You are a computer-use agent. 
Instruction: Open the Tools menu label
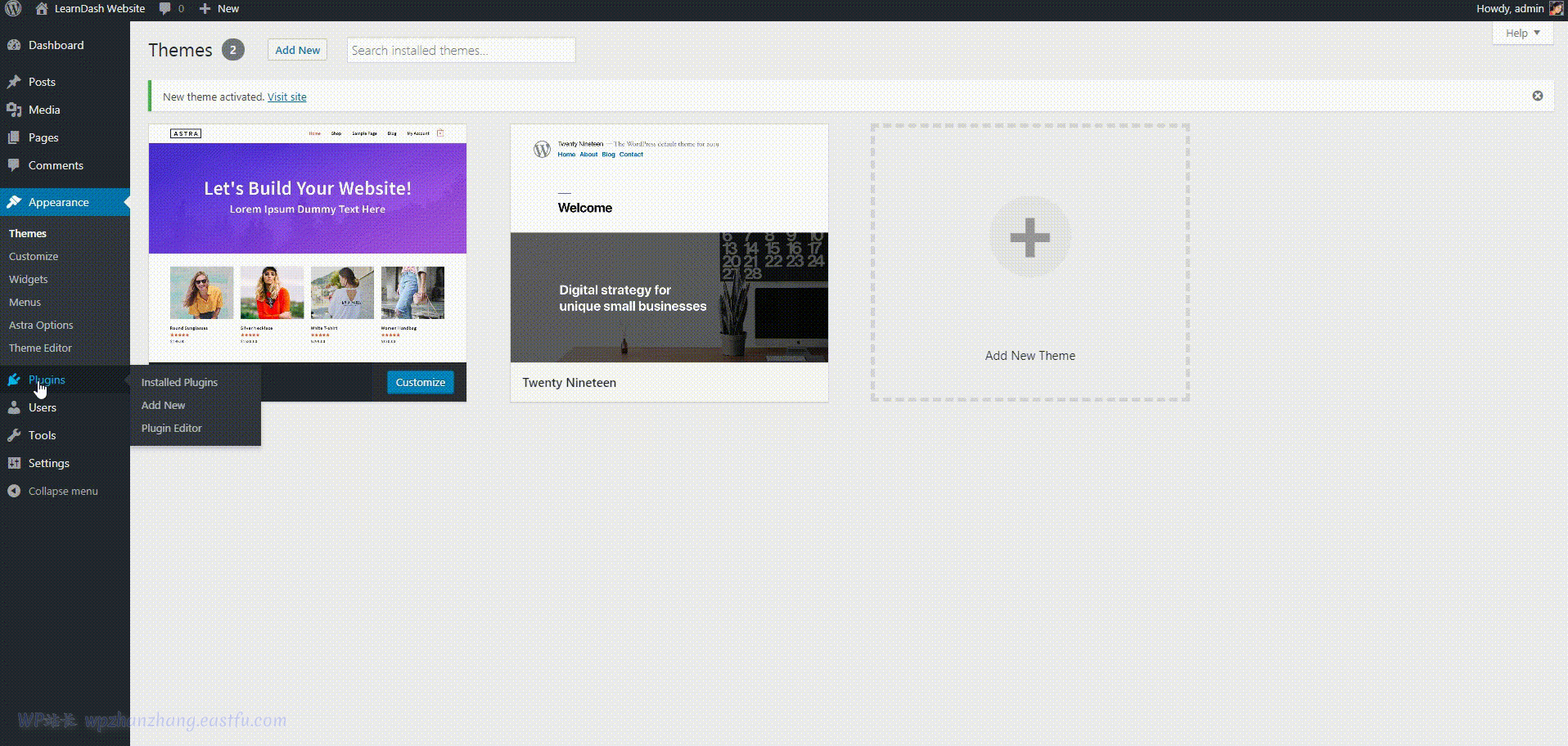click(x=42, y=435)
